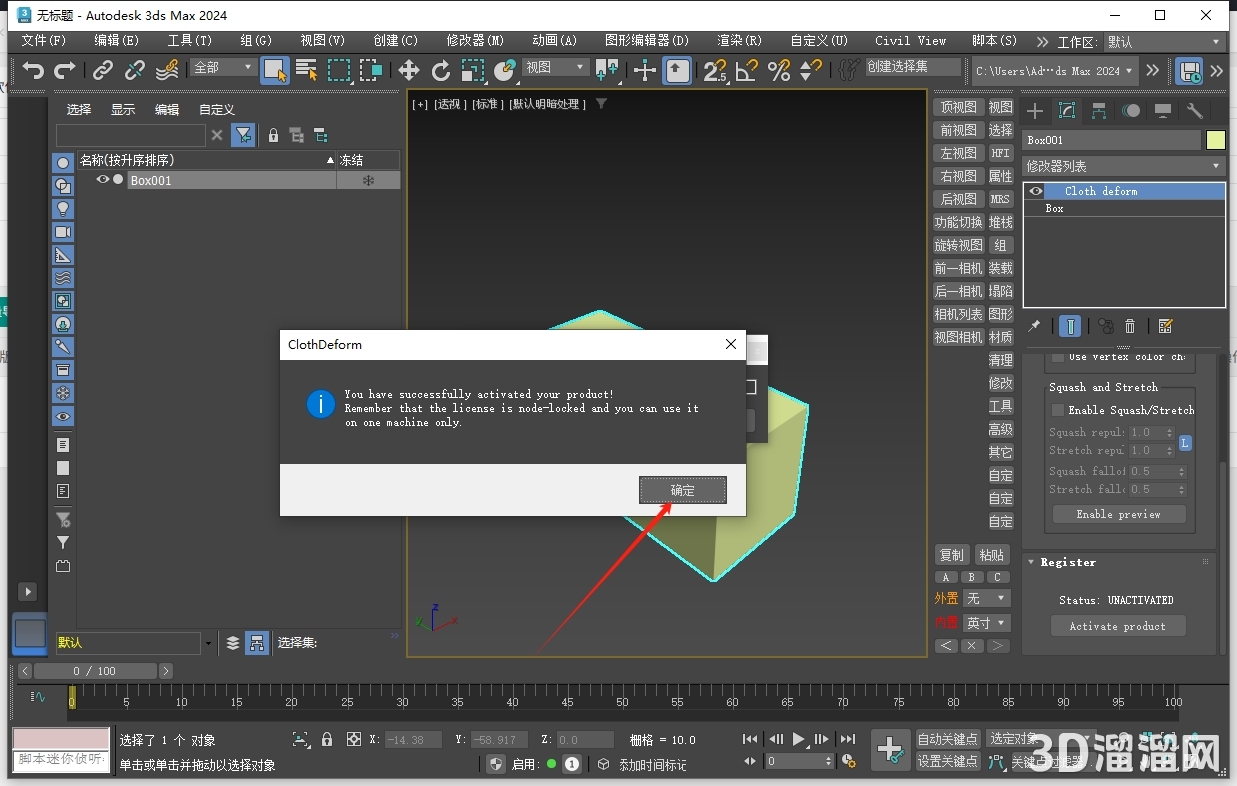Toggle Spinner Snap
Image resolution: width=1237 pixels, height=786 pixels.
[x=811, y=70]
